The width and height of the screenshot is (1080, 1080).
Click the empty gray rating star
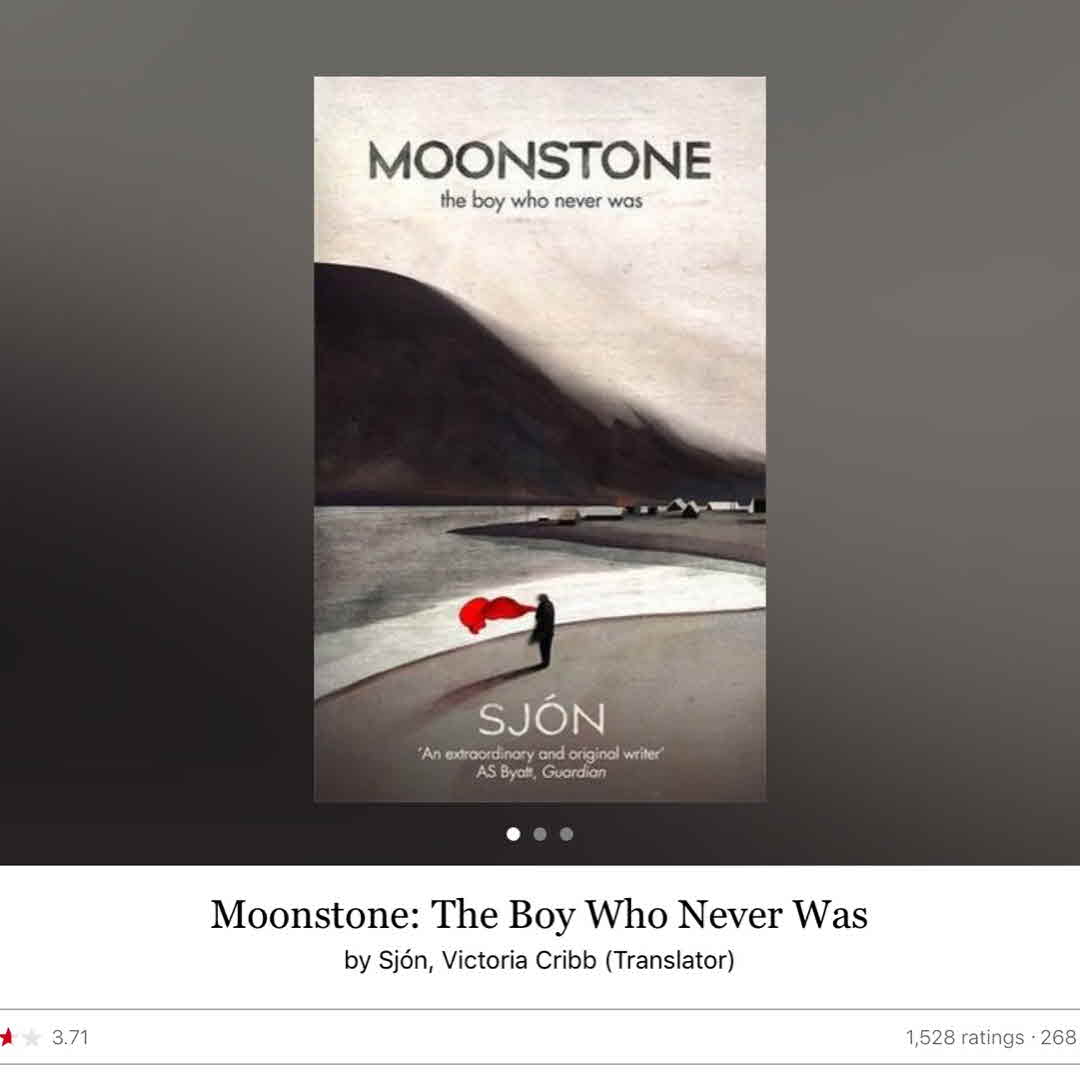[x=31, y=1037]
